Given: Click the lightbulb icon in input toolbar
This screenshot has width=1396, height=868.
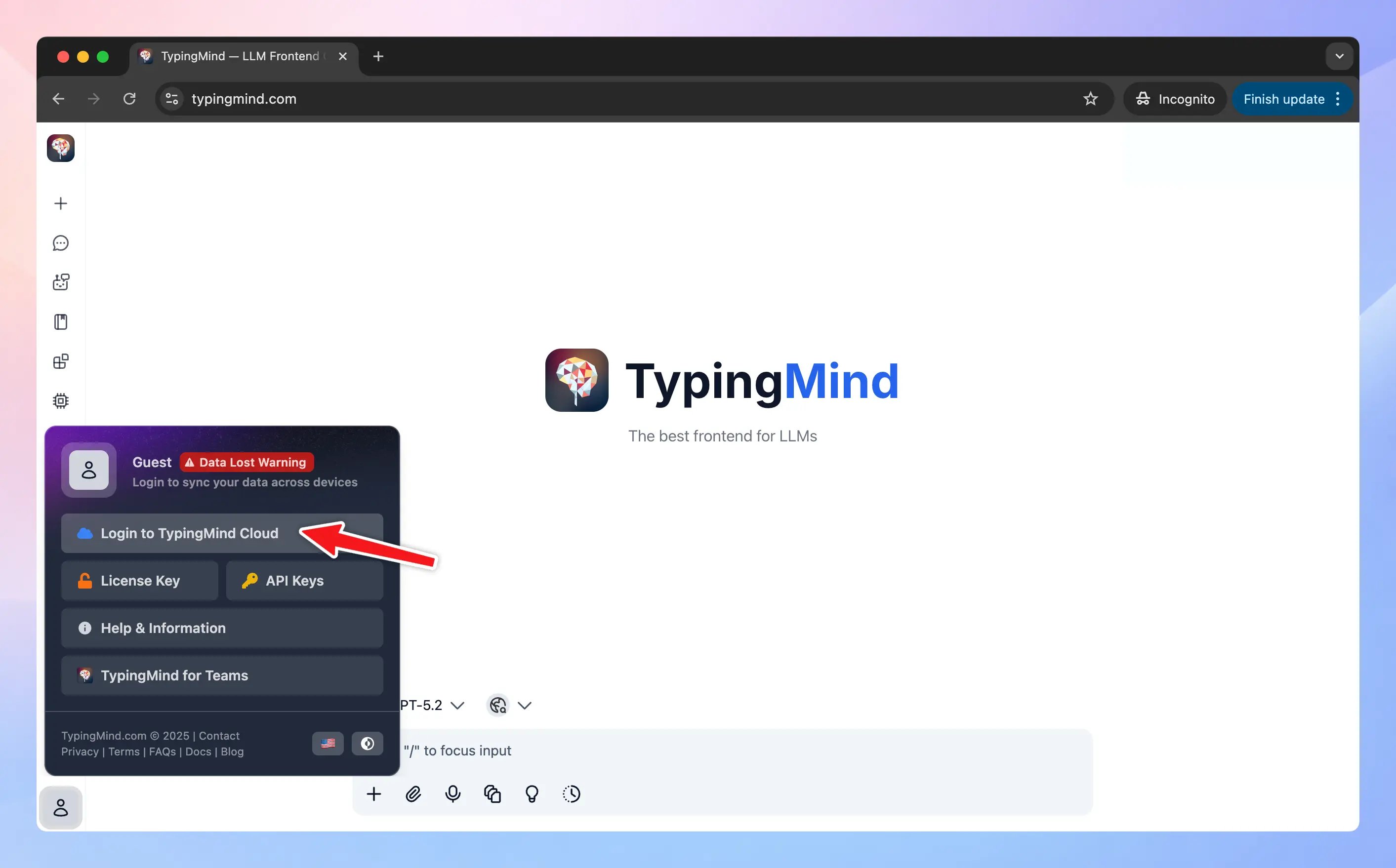Looking at the screenshot, I should tap(532, 794).
